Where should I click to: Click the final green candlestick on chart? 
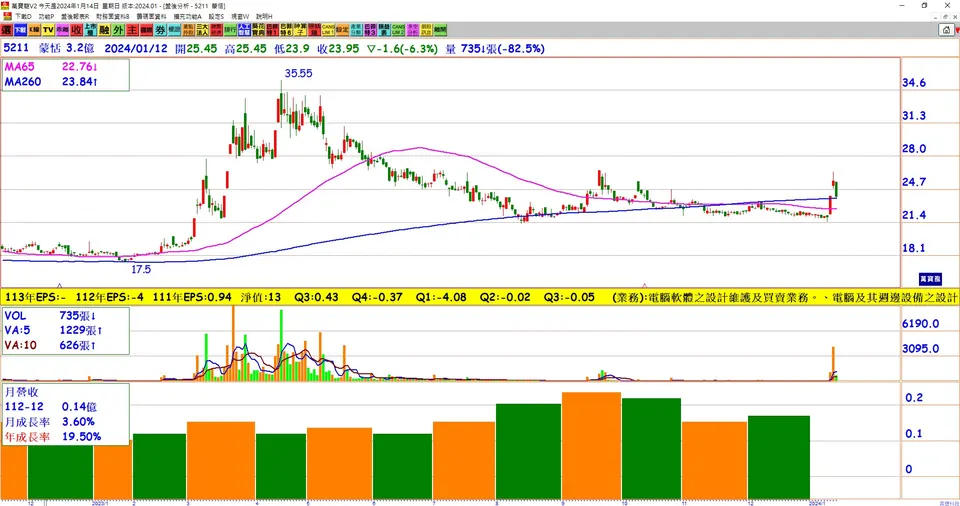click(x=836, y=189)
